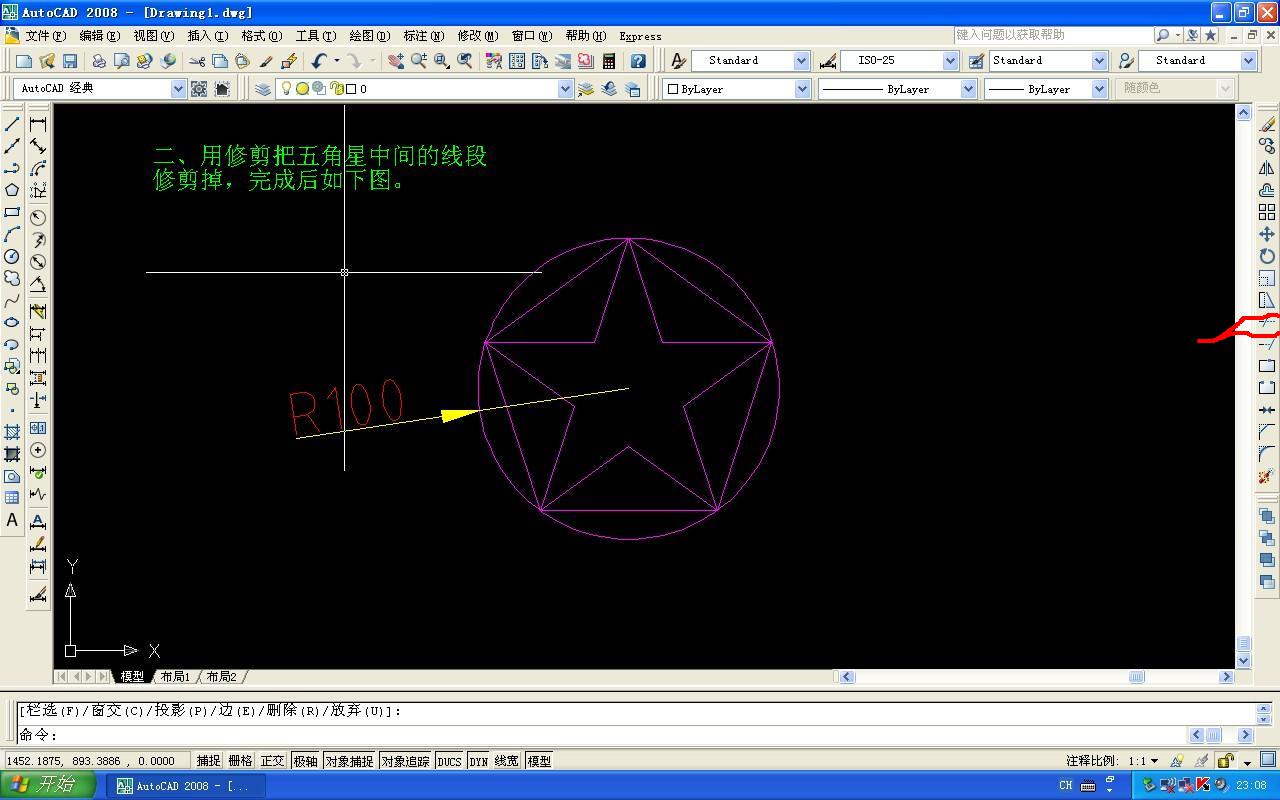Pick the Polygon drawing tool
The width and height of the screenshot is (1280, 800).
tap(12, 190)
